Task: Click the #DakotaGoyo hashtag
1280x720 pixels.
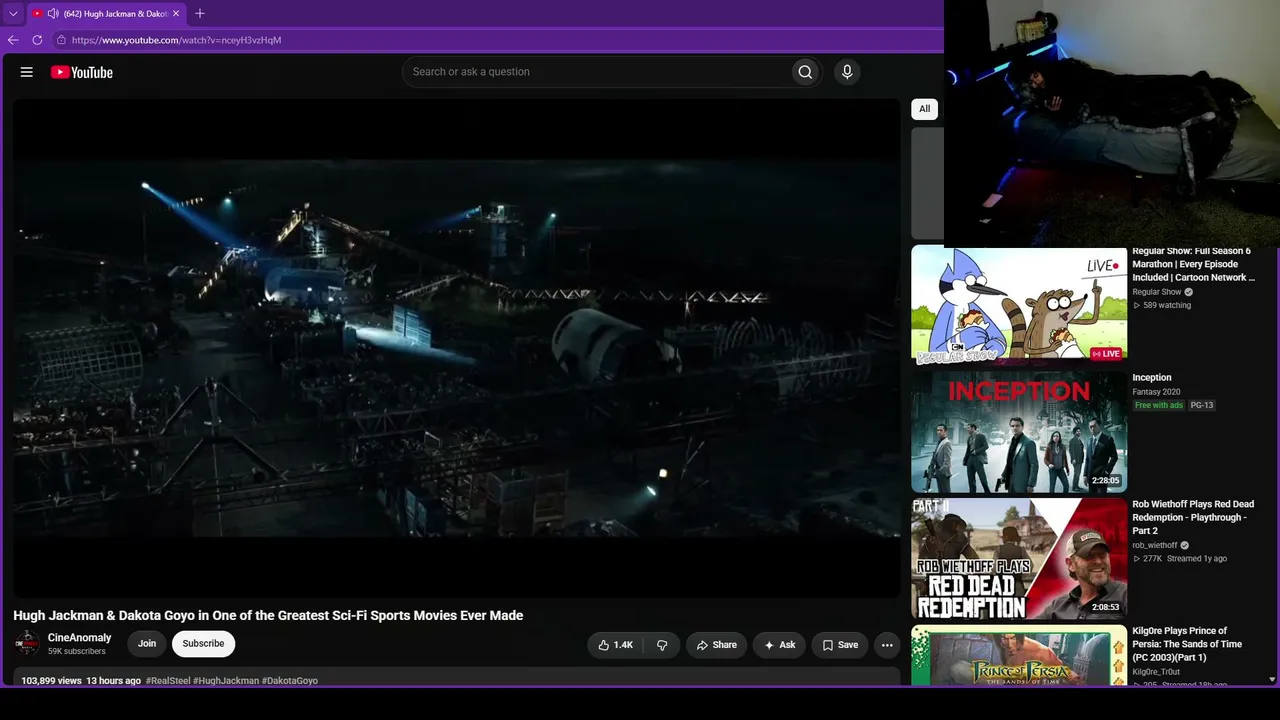Action: 290,681
